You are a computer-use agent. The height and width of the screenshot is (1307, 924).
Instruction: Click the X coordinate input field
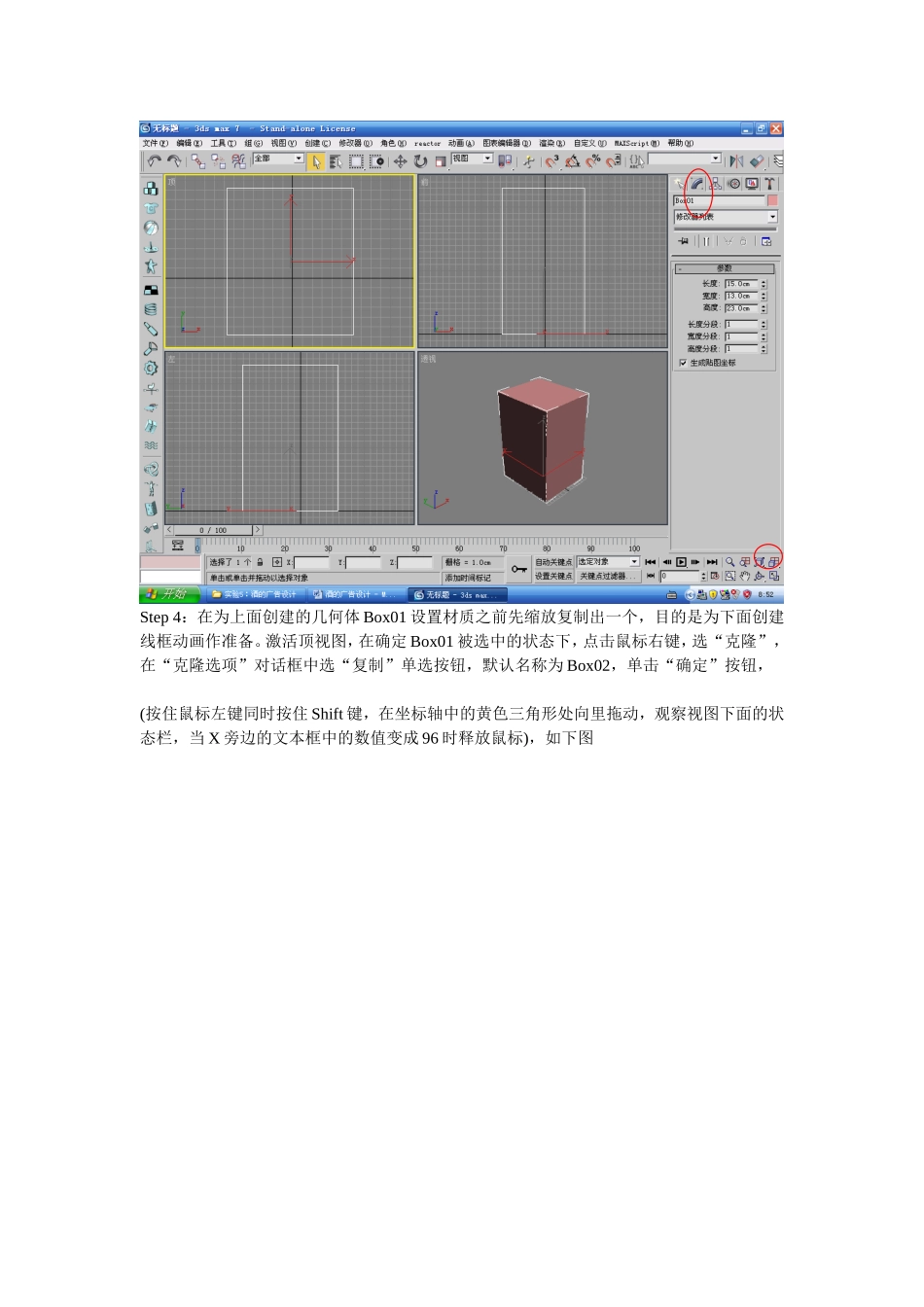pos(313,562)
